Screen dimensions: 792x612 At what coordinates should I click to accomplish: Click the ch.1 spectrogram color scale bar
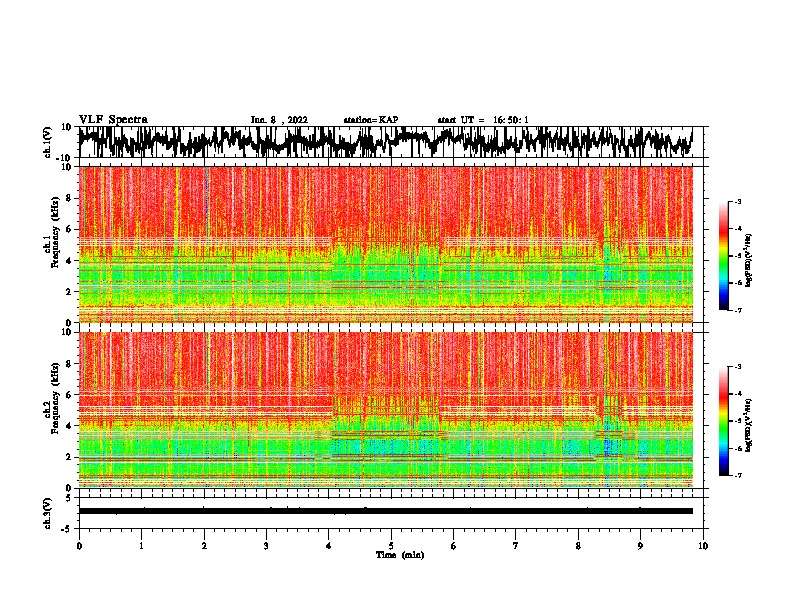723,256
